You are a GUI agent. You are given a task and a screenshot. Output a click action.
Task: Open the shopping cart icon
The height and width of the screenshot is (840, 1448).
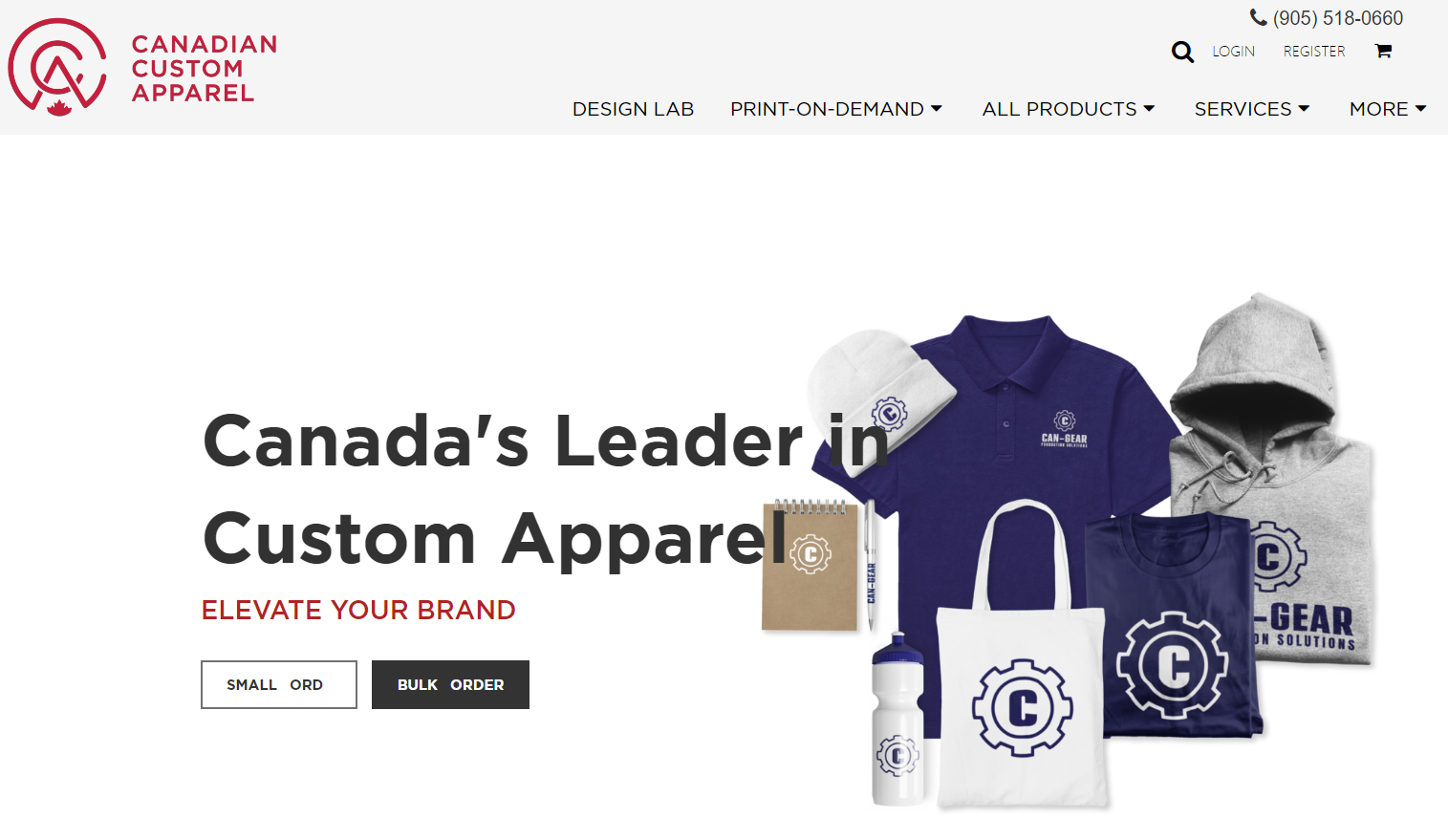point(1383,52)
